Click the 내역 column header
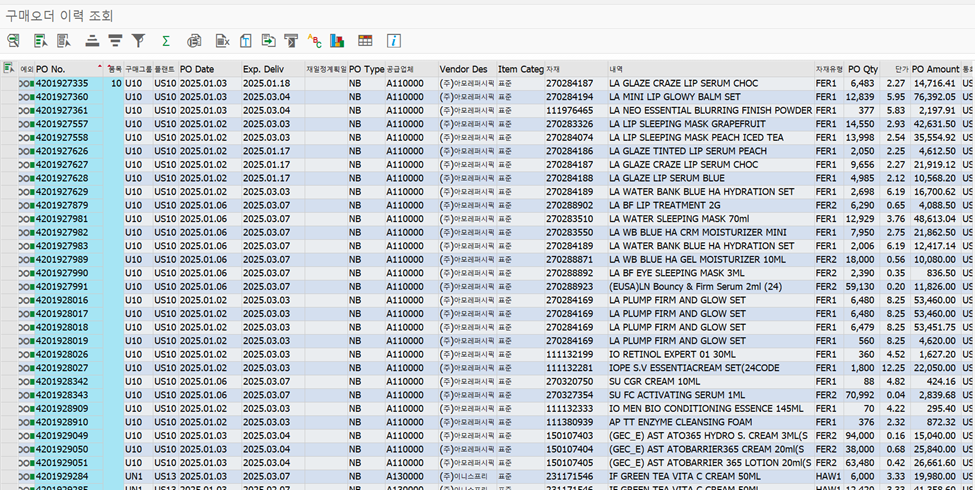The image size is (975, 490). (x=711, y=69)
